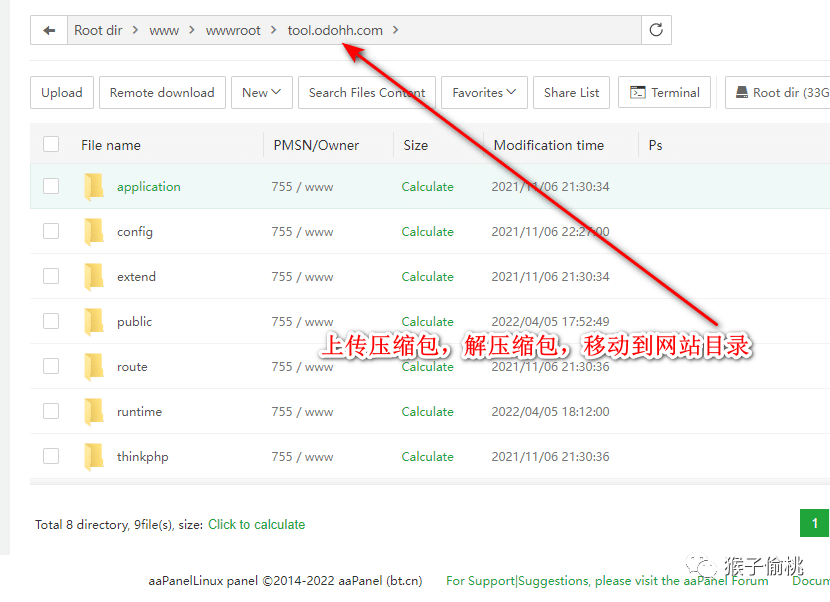Expand the New dropdown menu

point(261,93)
